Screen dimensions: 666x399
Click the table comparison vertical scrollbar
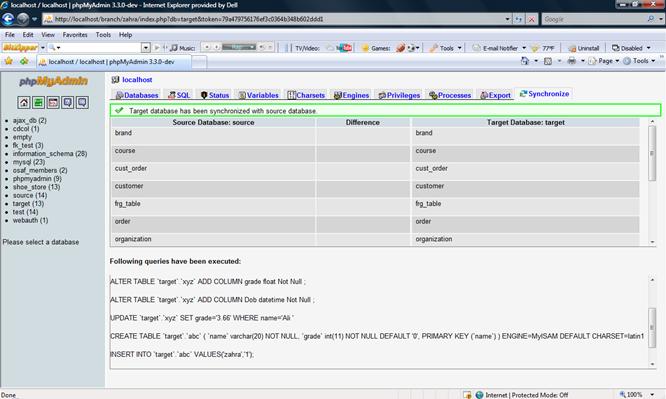[652, 181]
